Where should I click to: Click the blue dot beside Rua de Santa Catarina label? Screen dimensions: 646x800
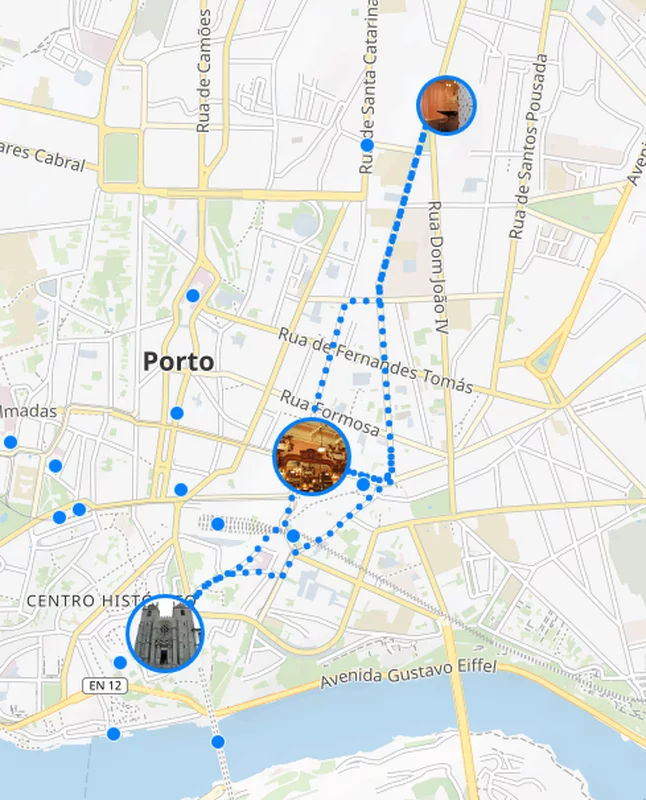367,146
